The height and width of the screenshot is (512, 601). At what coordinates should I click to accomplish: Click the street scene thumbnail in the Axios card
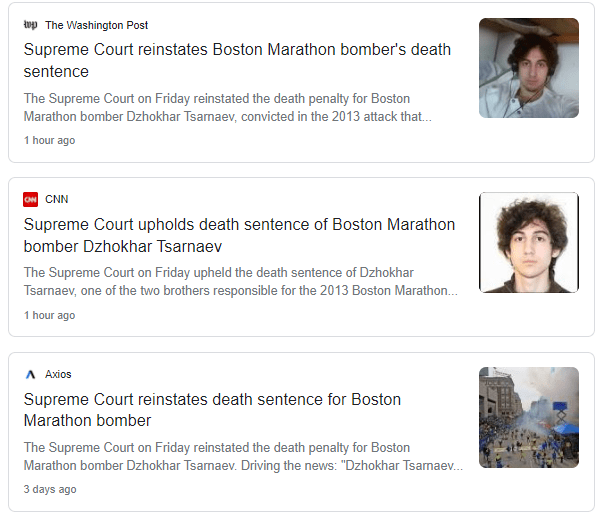(528, 418)
